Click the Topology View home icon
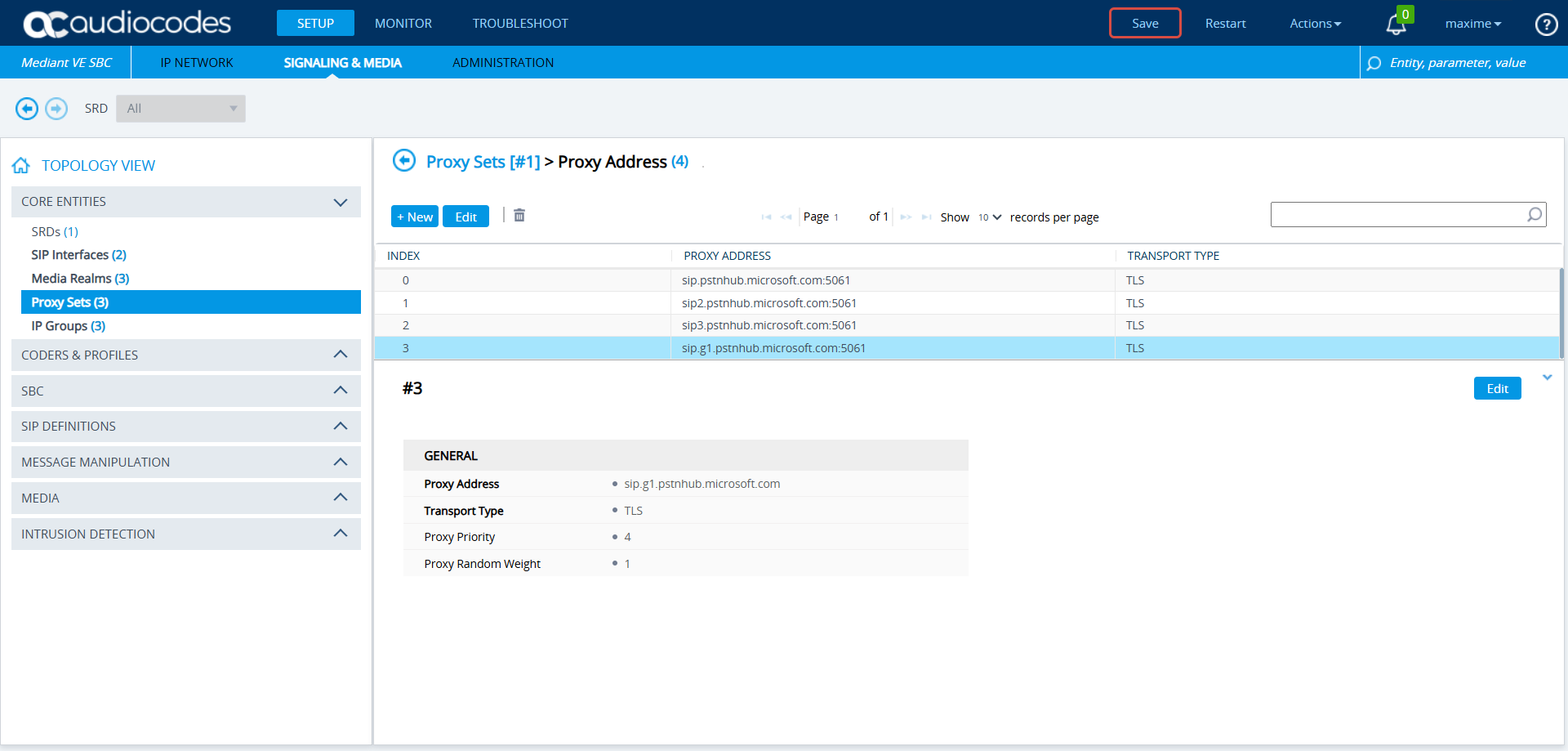 point(21,166)
